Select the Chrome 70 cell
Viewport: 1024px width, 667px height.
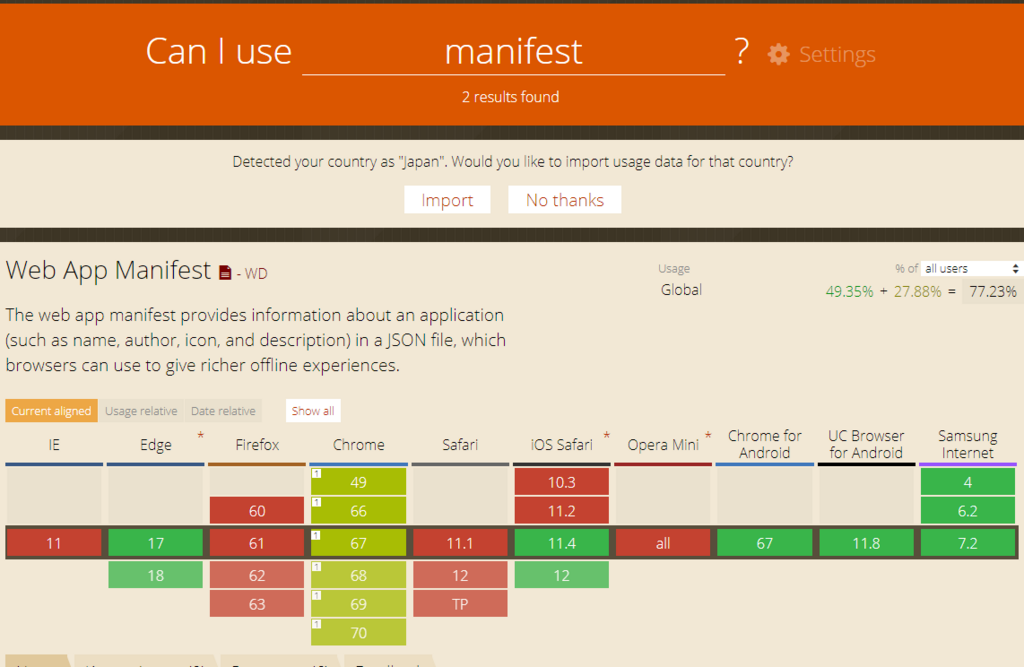[359, 632]
